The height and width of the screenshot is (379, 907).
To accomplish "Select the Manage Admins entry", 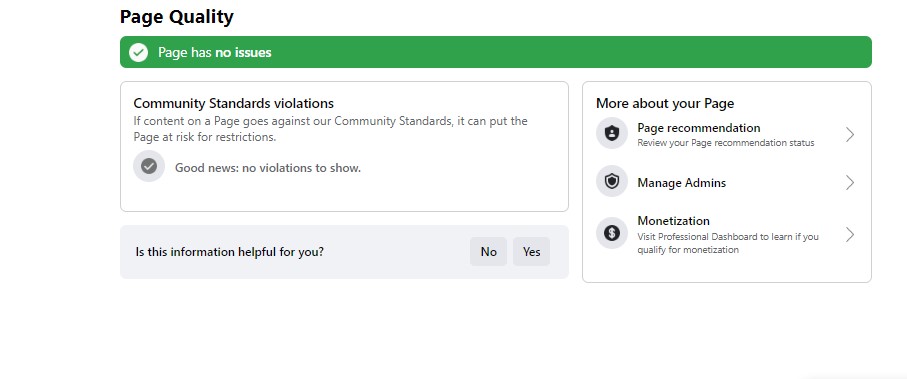I will (681, 183).
